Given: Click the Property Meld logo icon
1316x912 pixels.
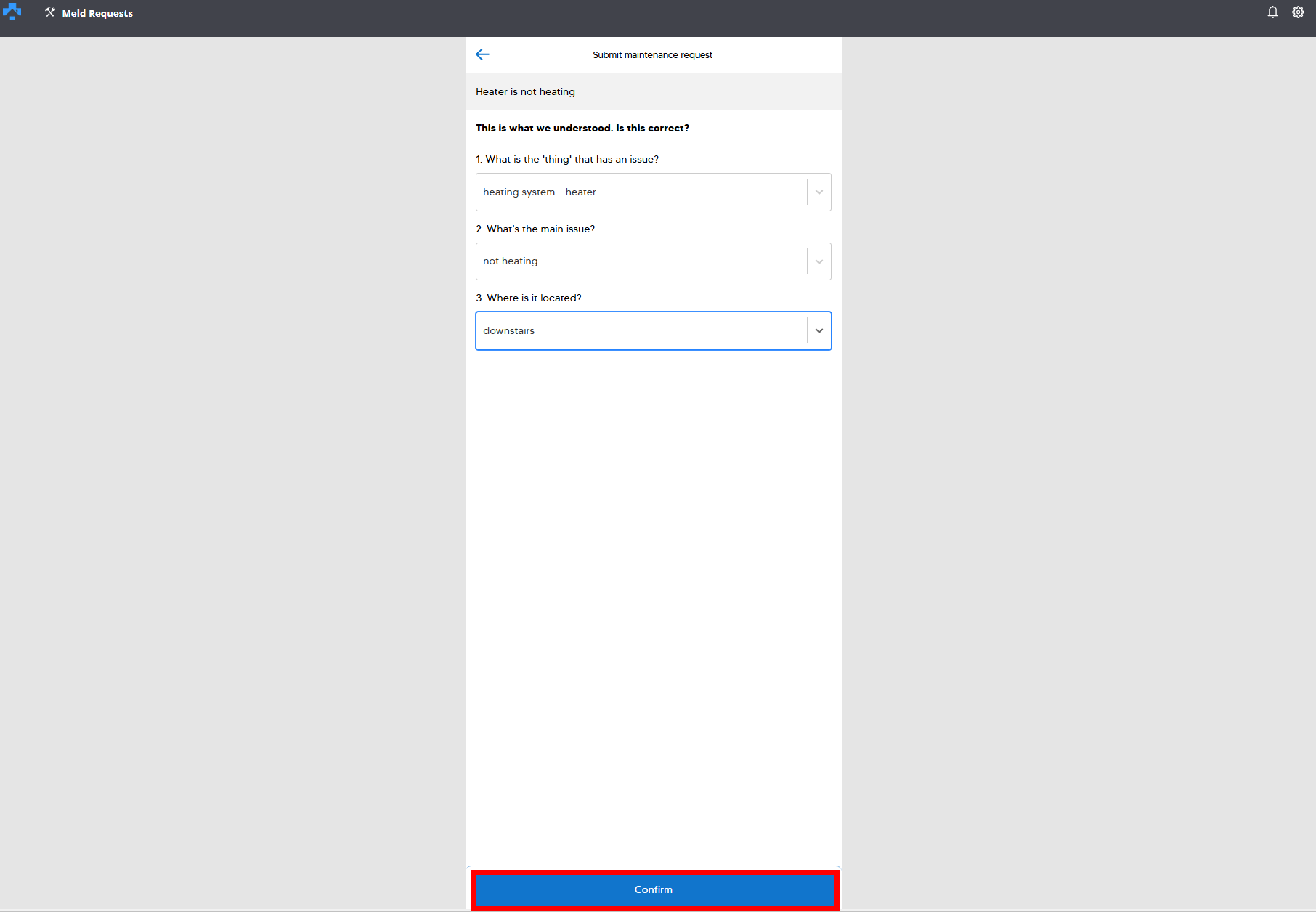Looking at the screenshot, I should (x=12, y=12).
